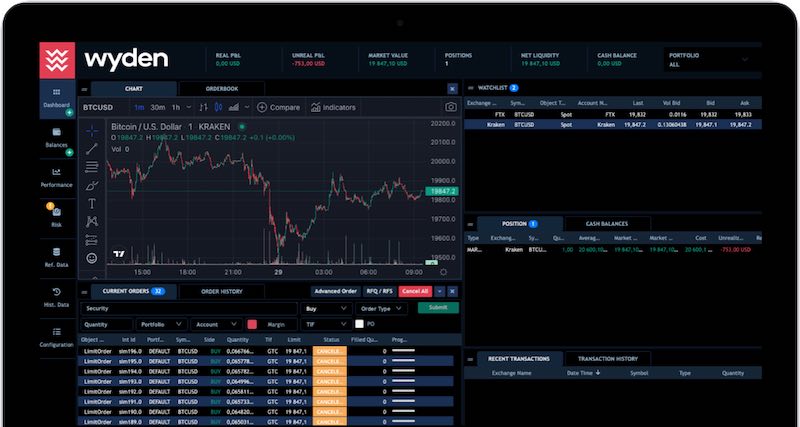The image size is (800, 427).
Task: Open the Hist. Data sidebar section
Action: coord(57,298)
